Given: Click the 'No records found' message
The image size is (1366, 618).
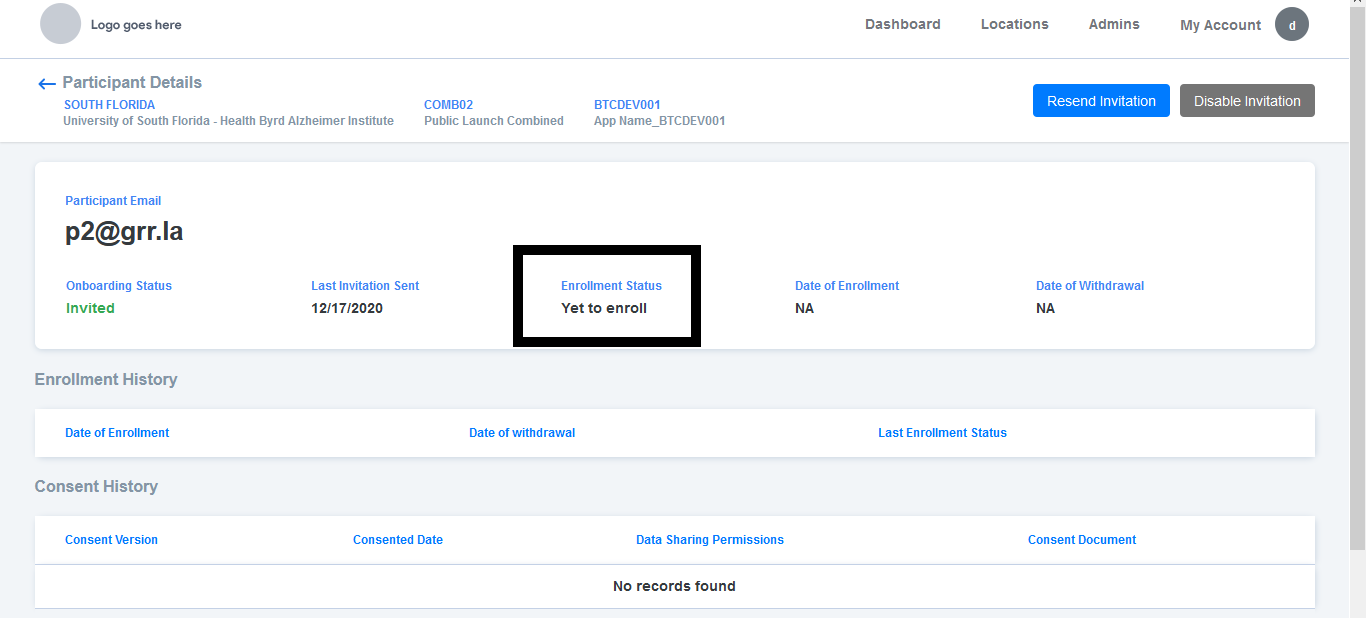Looking at the screenshot, I should click(x=674, y=587).
